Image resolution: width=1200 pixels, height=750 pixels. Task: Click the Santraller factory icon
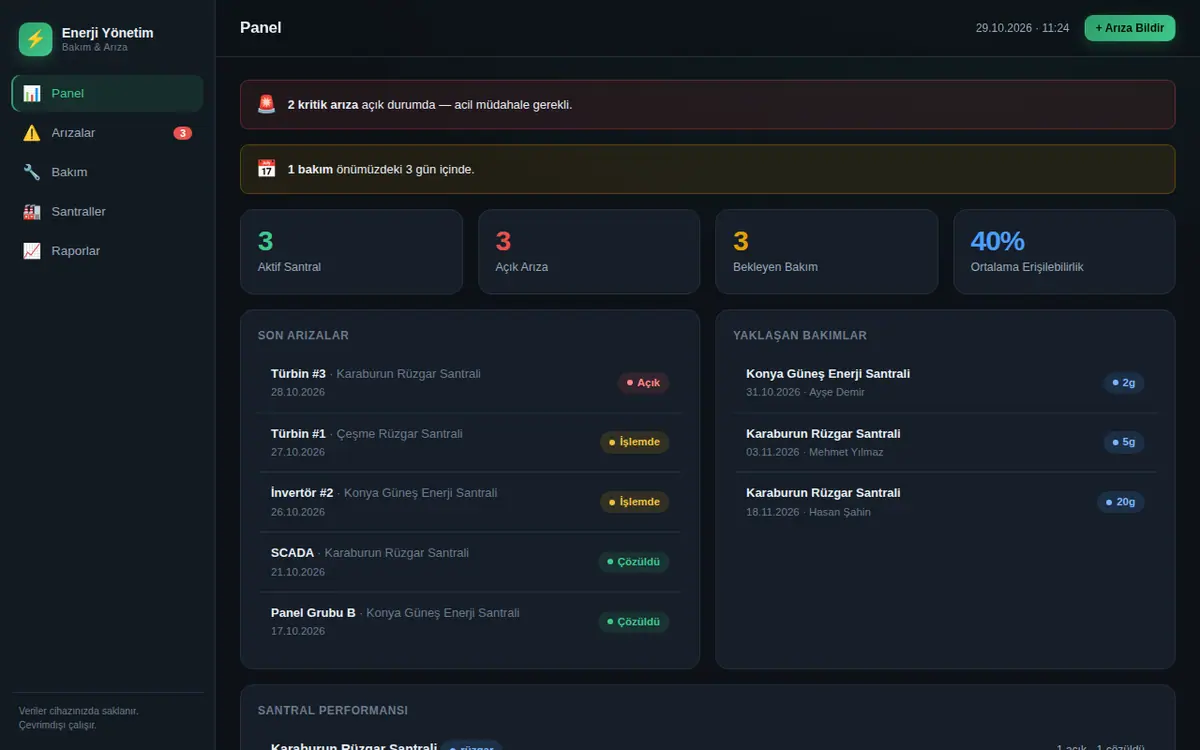32,212
